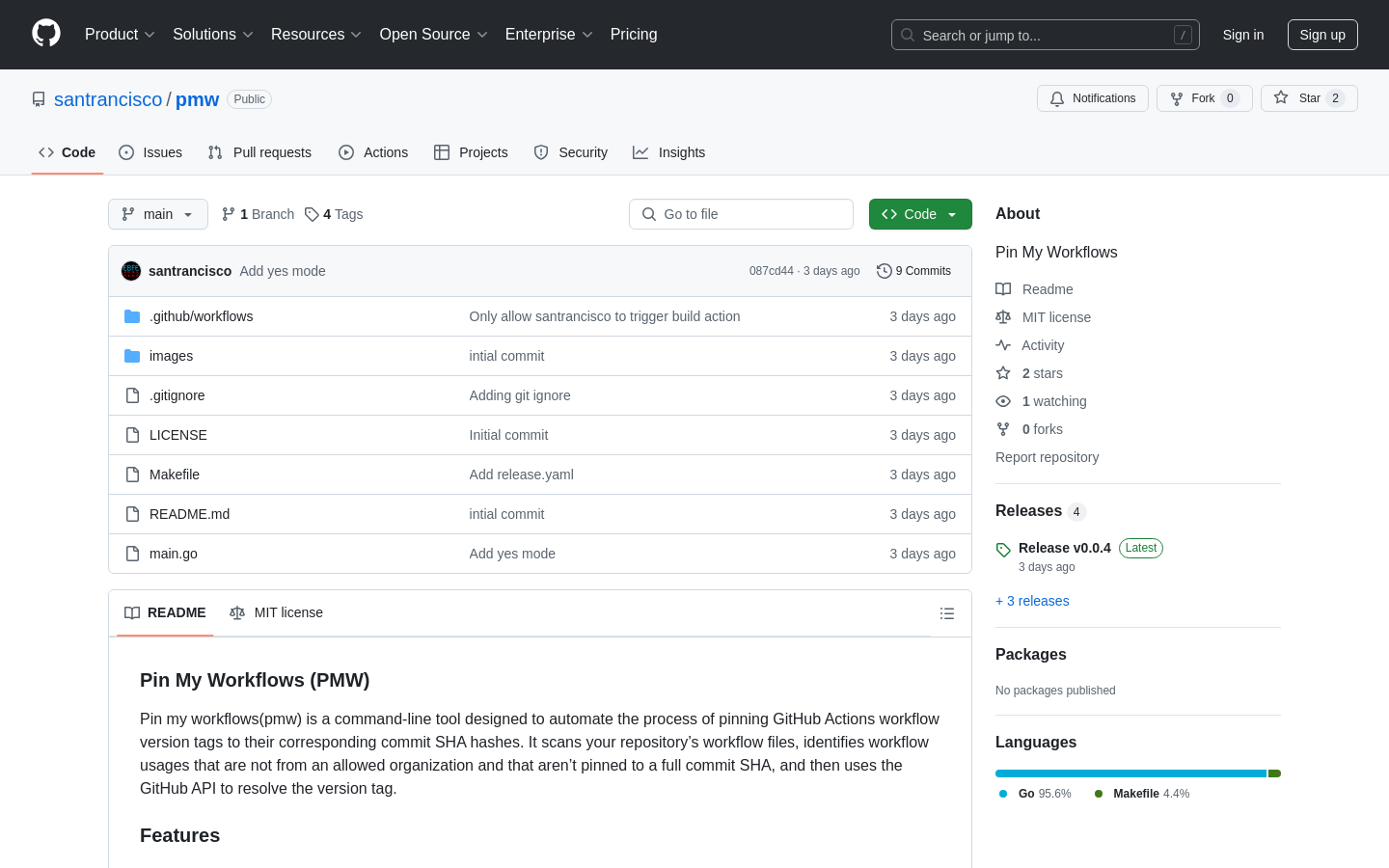
Task: Open the + 3 releases link
Action: click(x=1032, y=601)
